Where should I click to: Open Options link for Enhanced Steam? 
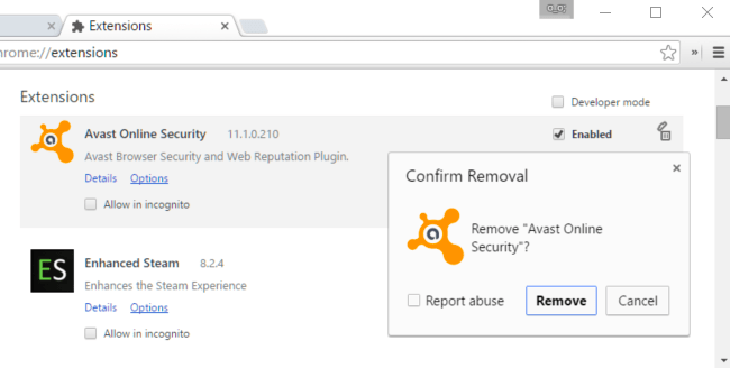click(x=149, y=307)
